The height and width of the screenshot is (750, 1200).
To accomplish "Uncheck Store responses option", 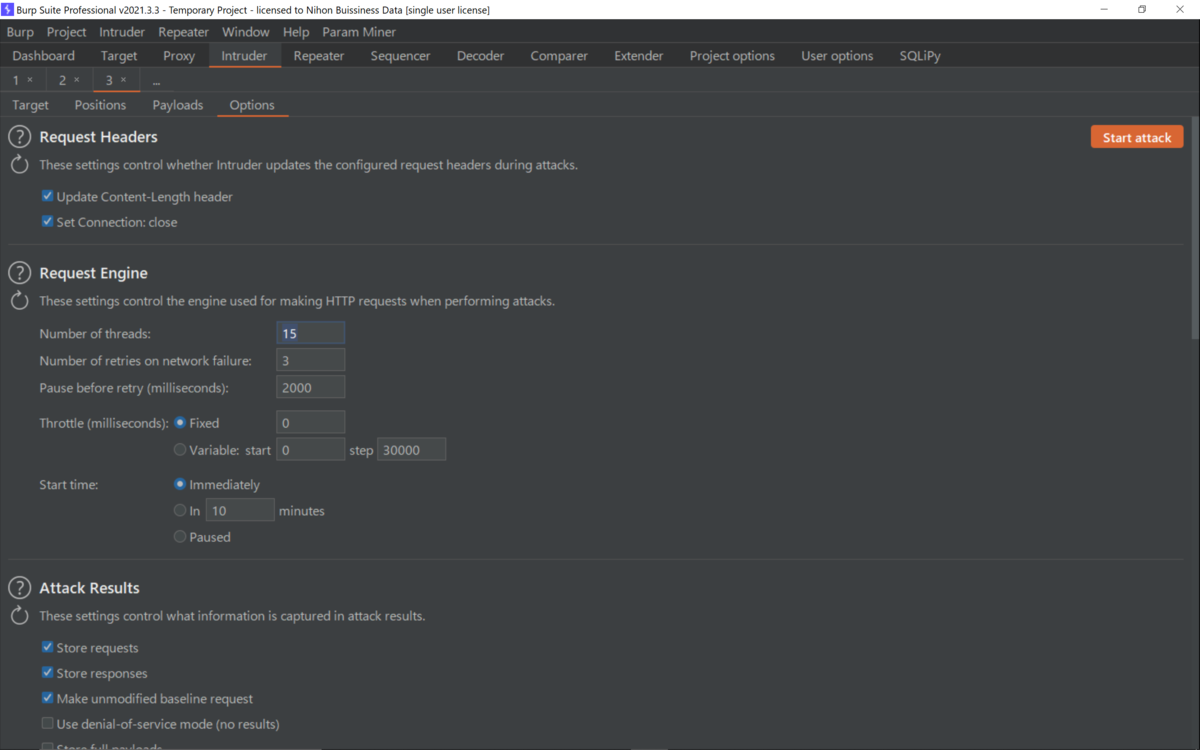I will coord(47,673).
